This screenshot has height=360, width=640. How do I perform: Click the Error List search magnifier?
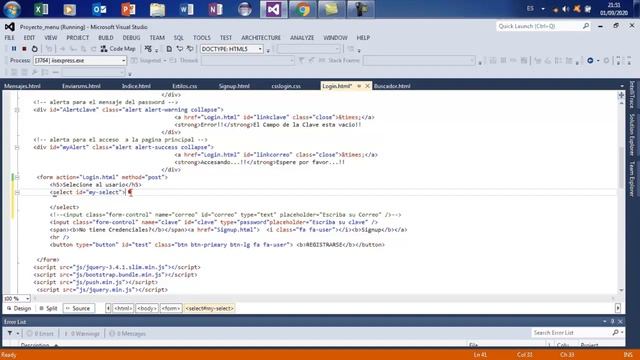pos(615,333)
